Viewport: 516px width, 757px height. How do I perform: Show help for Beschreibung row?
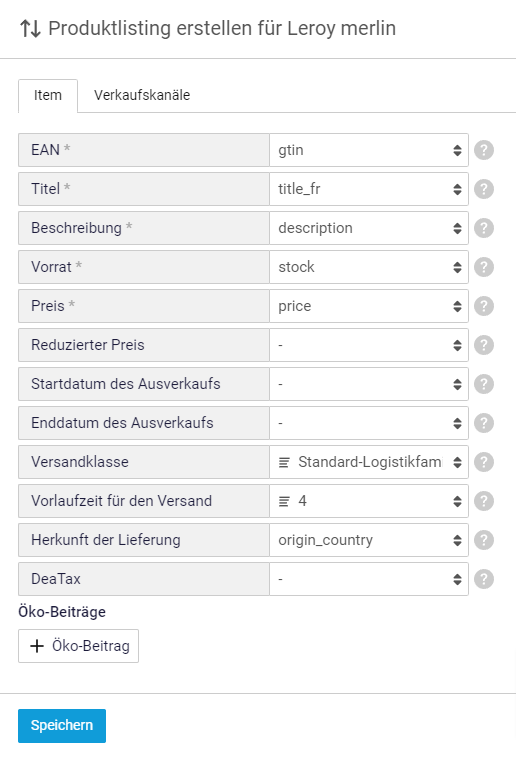pyautogui.click(x=484, y=228)
